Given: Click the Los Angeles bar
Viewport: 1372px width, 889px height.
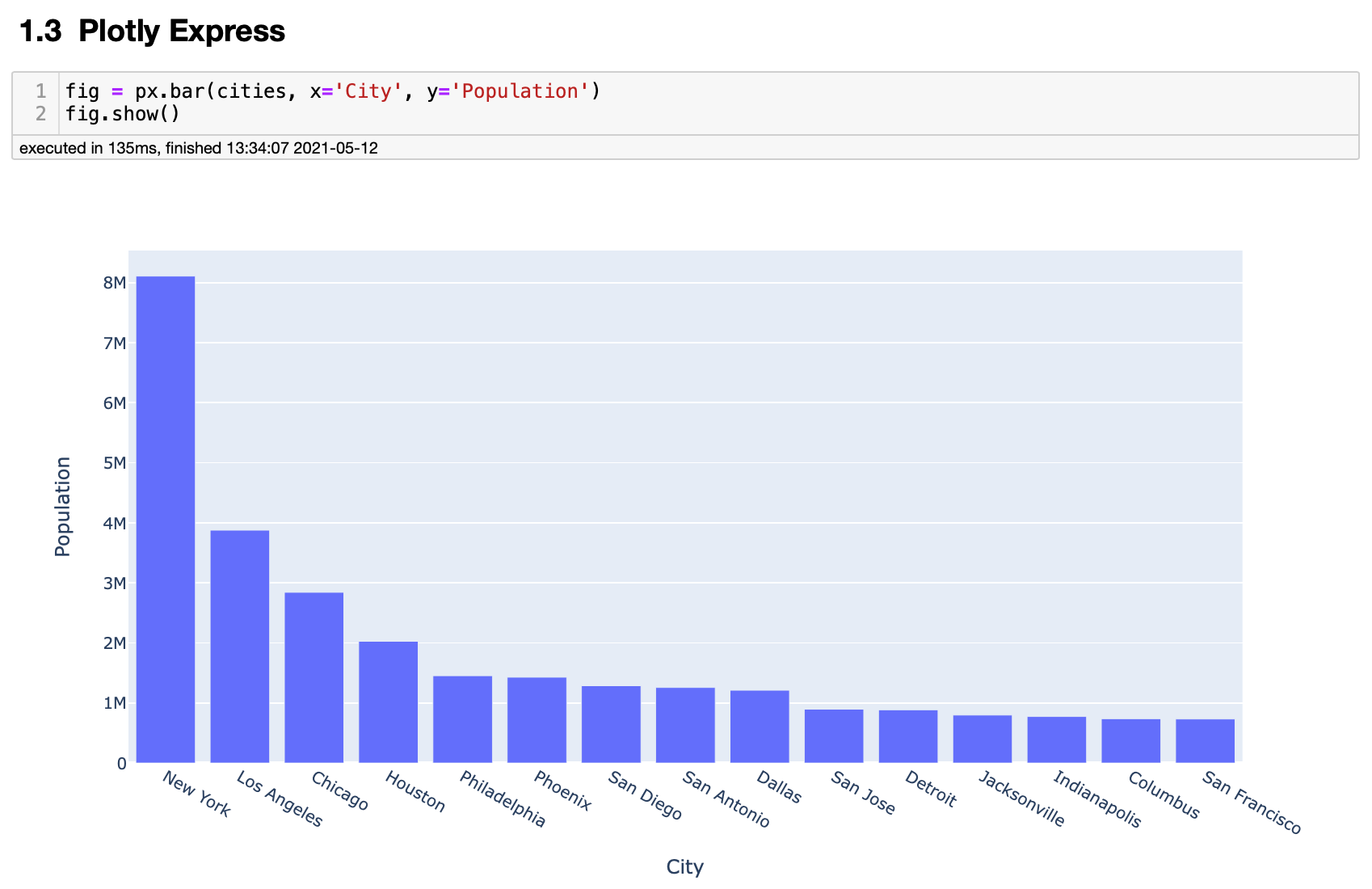Looking at the screenshot, I should (x=240, y=647).
